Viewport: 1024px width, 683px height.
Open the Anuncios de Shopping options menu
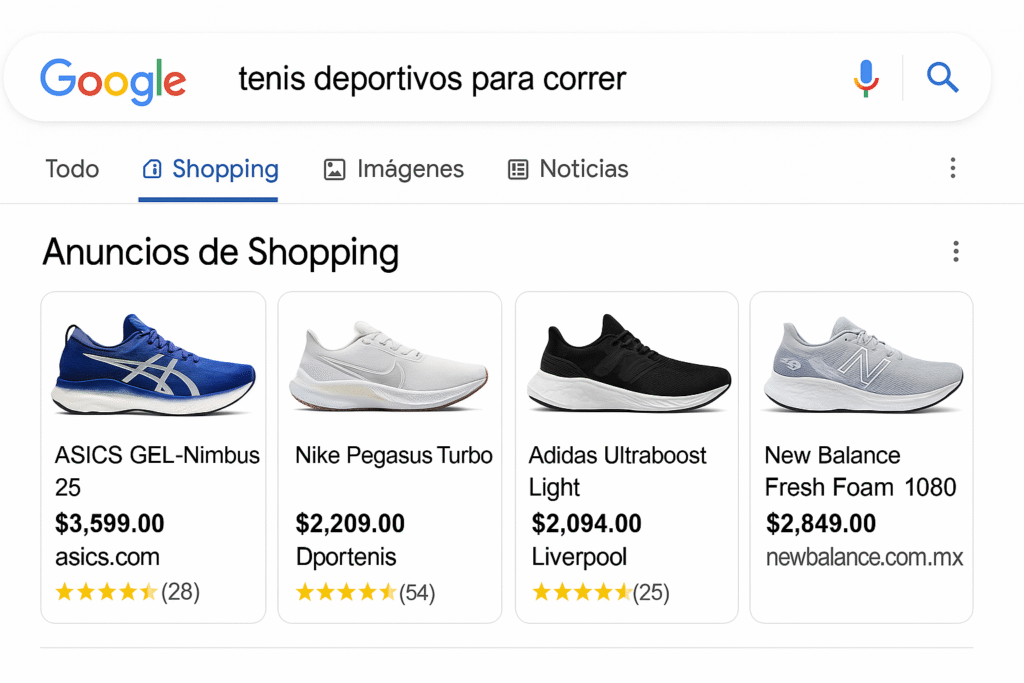point(956,252)
